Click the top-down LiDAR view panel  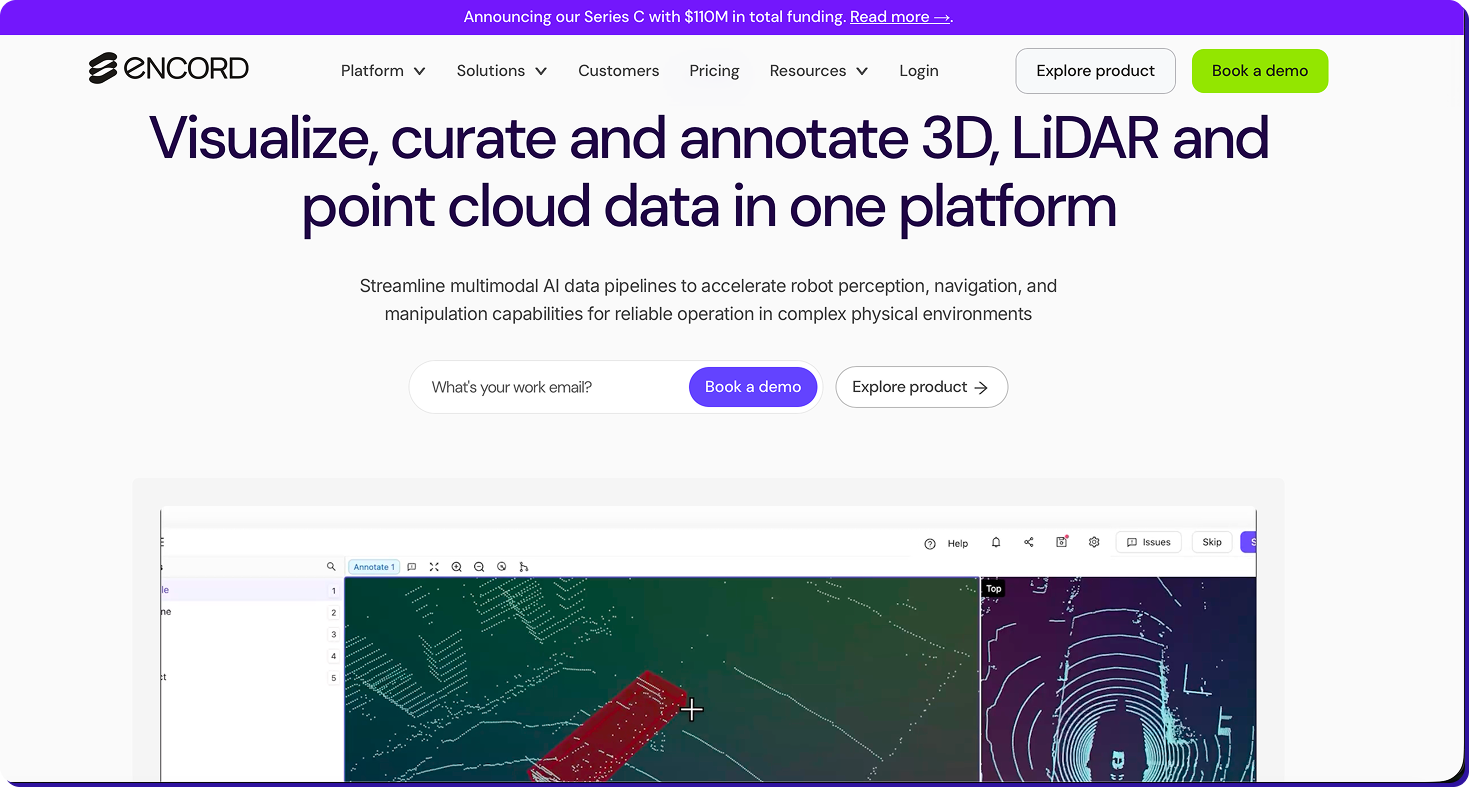[x=1118, y=680]
